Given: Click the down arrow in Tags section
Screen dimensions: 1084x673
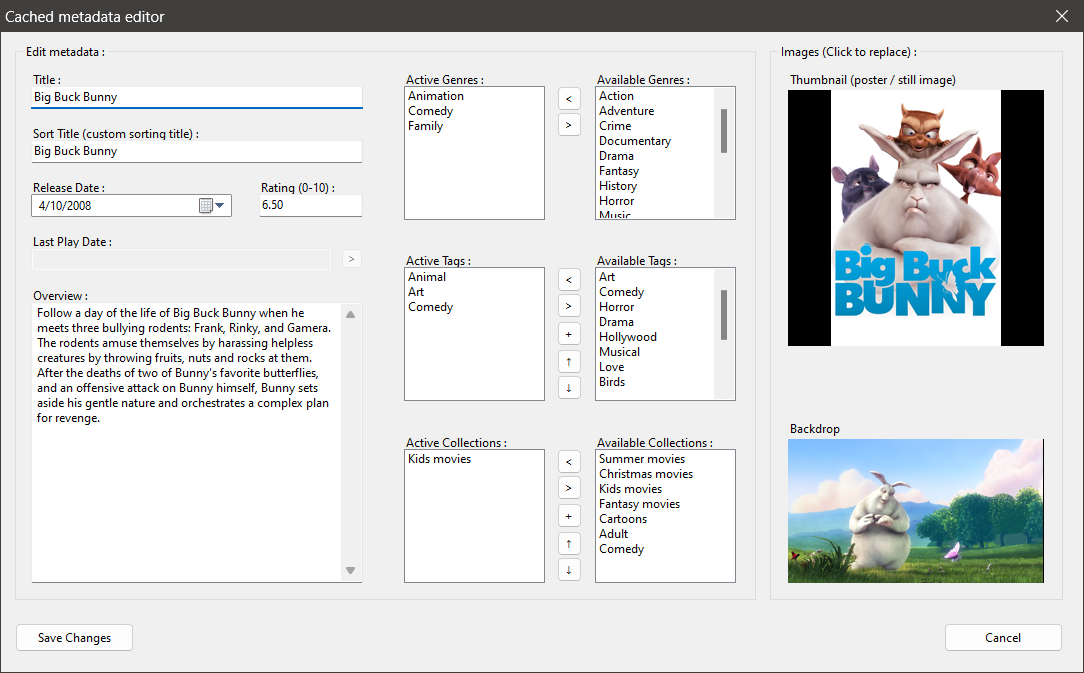Looking at the screenshot, I should click(x=569, y=388).
